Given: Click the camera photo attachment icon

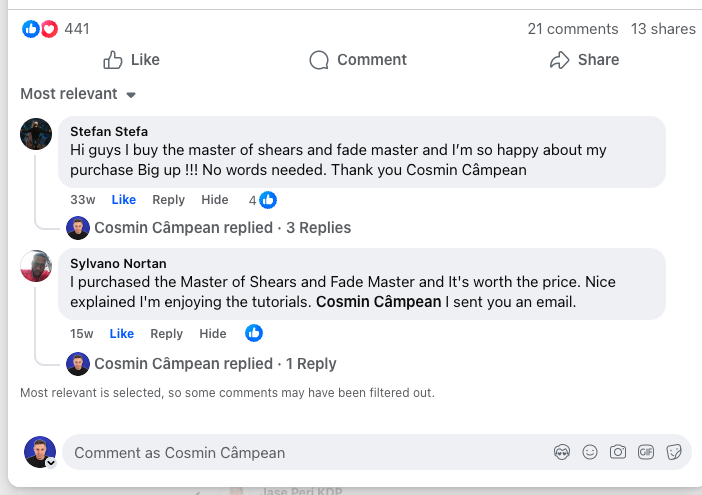Looking at the screenshot, I should coord(618,452).
